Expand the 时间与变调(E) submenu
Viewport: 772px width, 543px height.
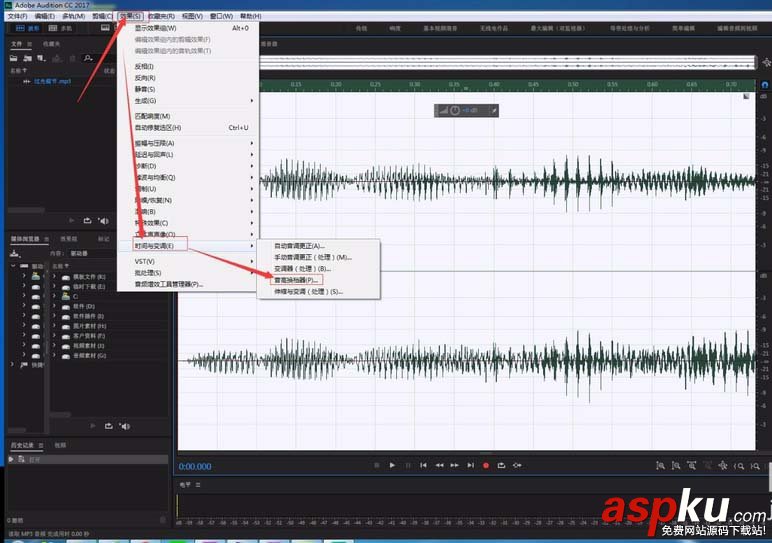(188, 246)
